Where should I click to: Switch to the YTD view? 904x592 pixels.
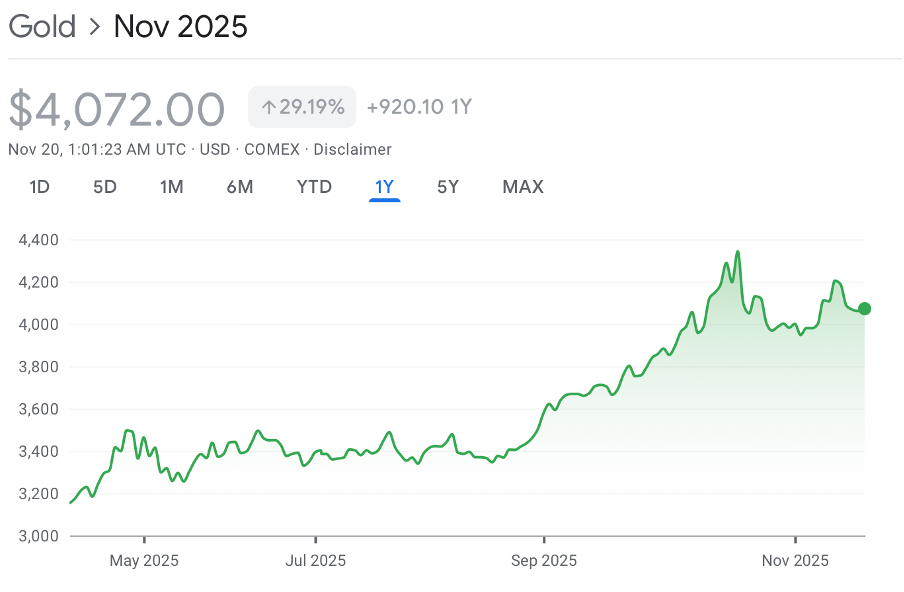coord(314,187)
